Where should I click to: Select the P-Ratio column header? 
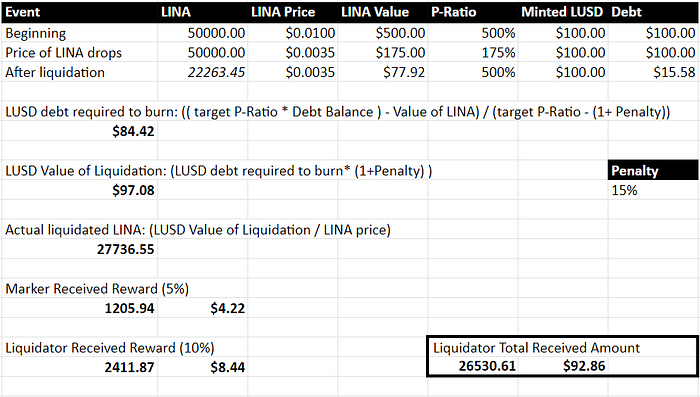point(472,12)
